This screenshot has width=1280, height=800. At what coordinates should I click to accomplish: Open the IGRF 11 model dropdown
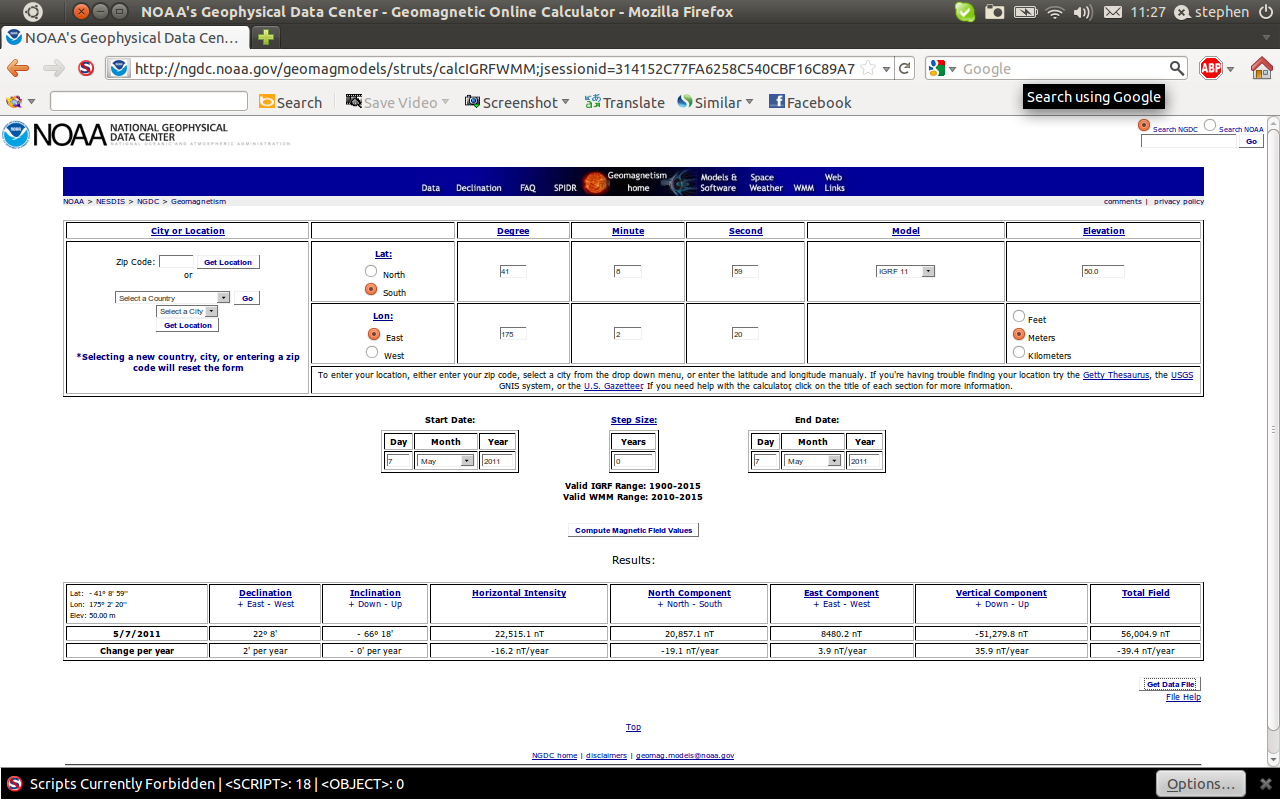click(905, 271)
